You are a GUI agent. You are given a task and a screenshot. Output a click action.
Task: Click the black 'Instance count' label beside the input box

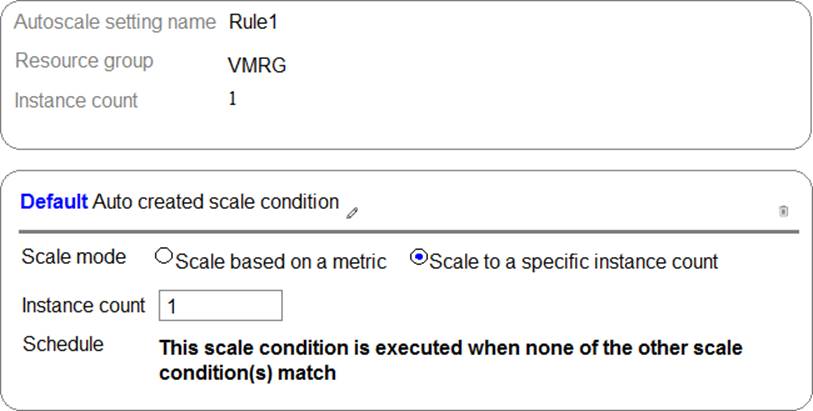pyautogui.click(x=83, y=306)
